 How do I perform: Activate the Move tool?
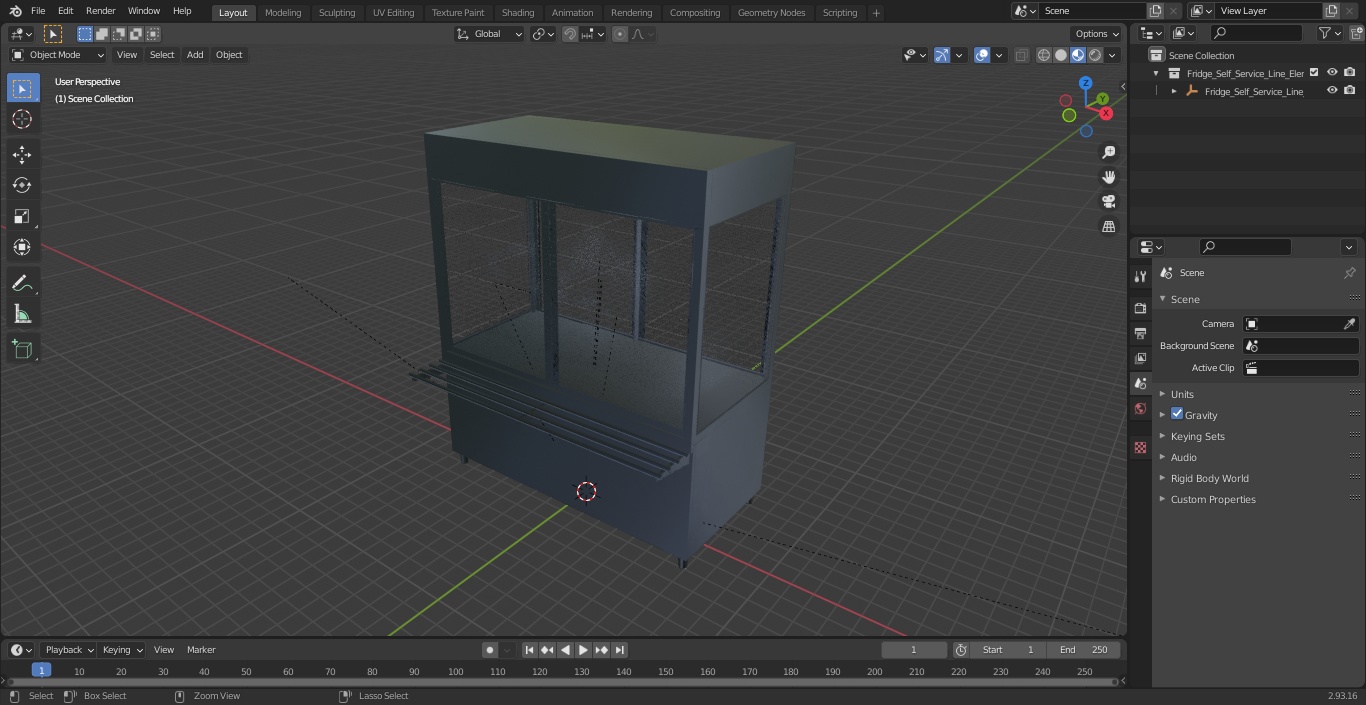click(x=22, y=154)
